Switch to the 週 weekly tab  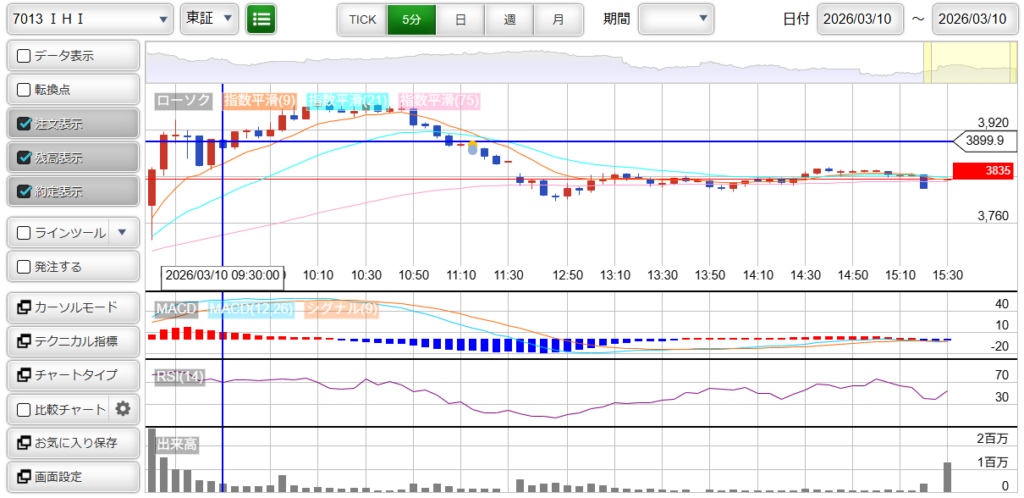[509, 18]
